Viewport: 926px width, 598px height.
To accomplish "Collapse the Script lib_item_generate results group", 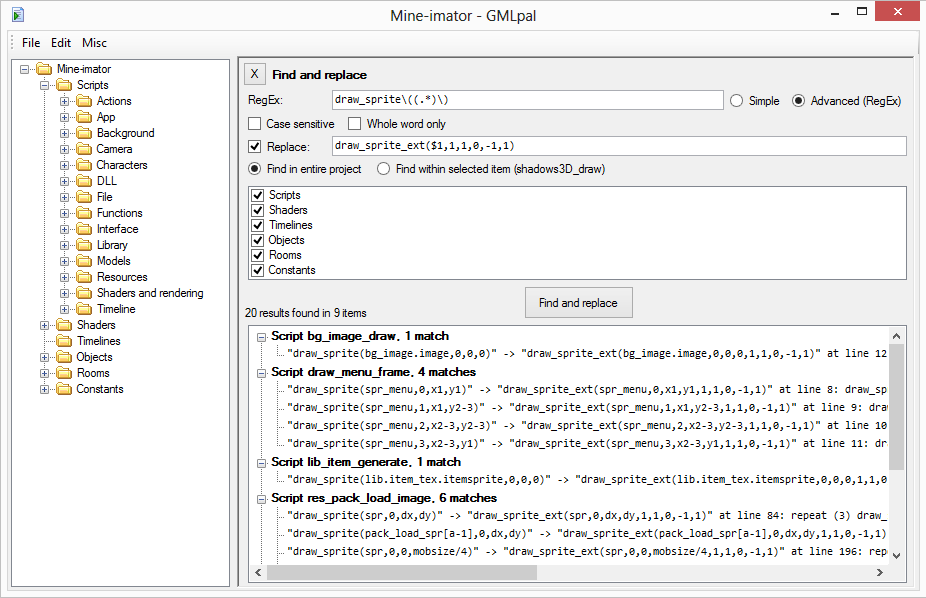I will coord(261,463).
